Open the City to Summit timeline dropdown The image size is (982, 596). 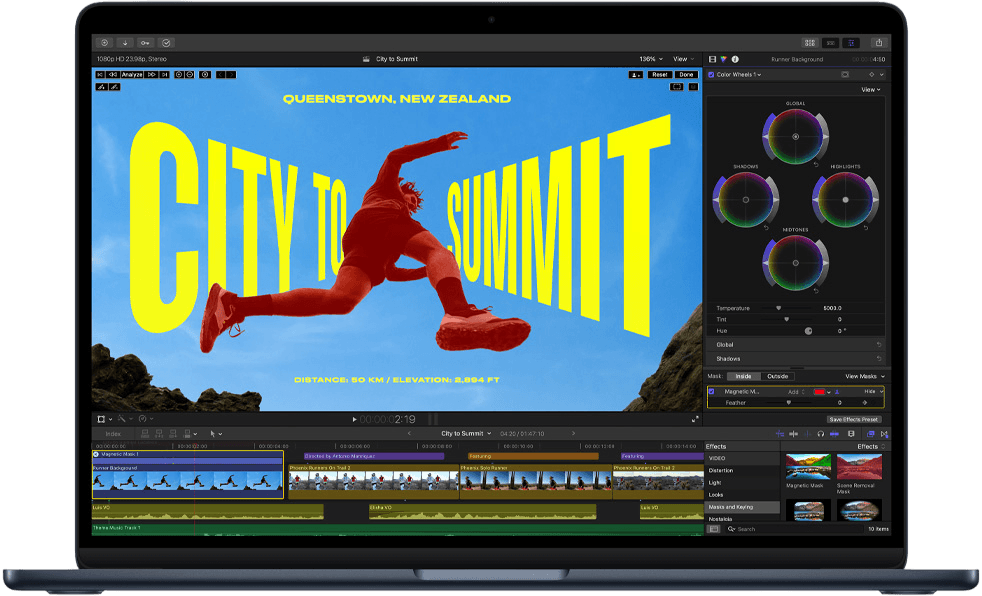click(x=466, y=433)
